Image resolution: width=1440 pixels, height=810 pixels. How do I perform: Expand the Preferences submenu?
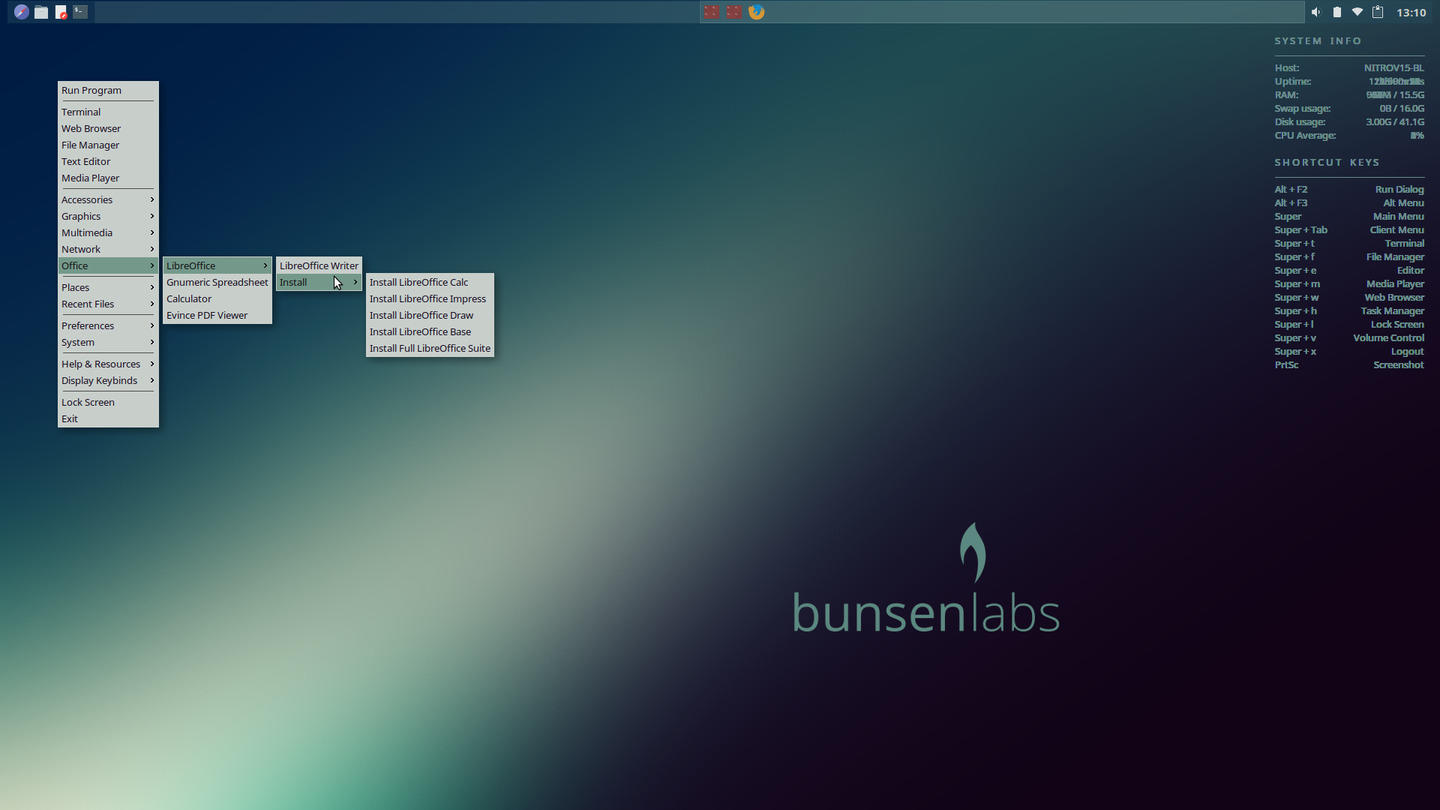(x=108, y=326)
